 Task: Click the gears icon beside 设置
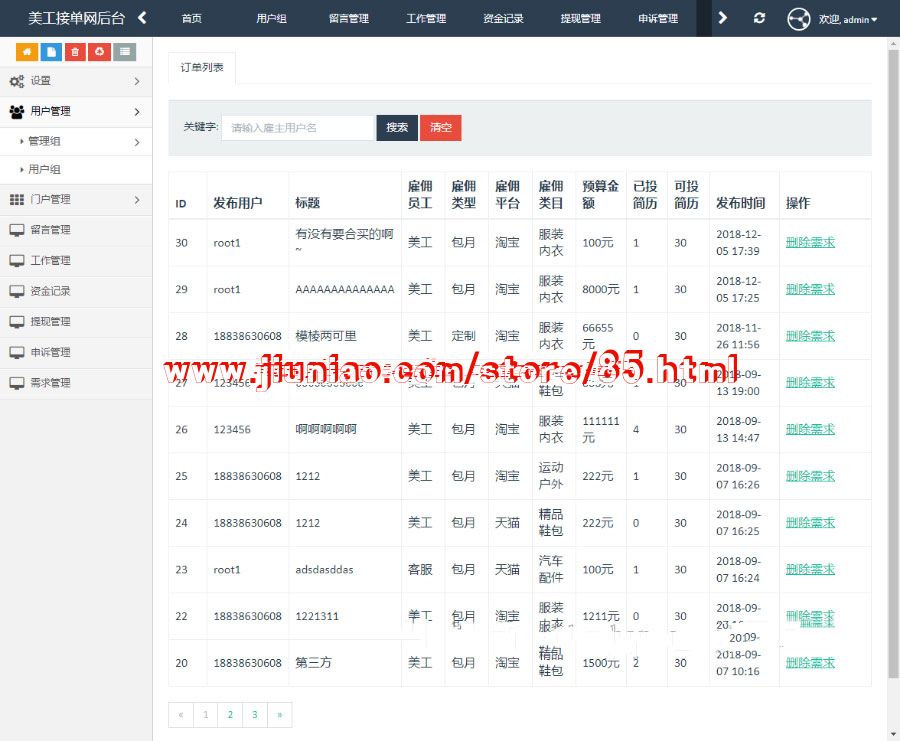17,81
